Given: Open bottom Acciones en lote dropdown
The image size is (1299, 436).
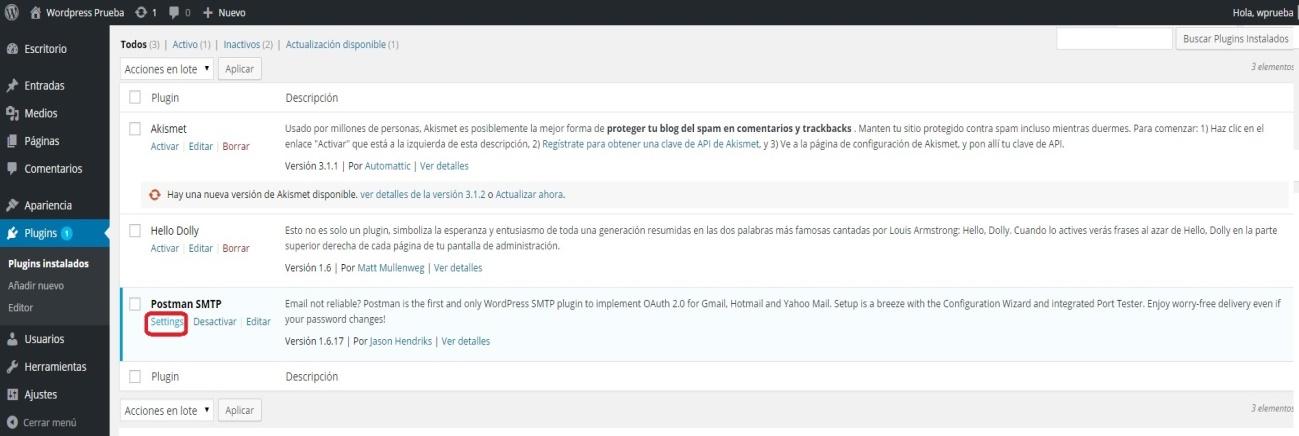Looking at the screenshot, I should [x=167, y=410].
